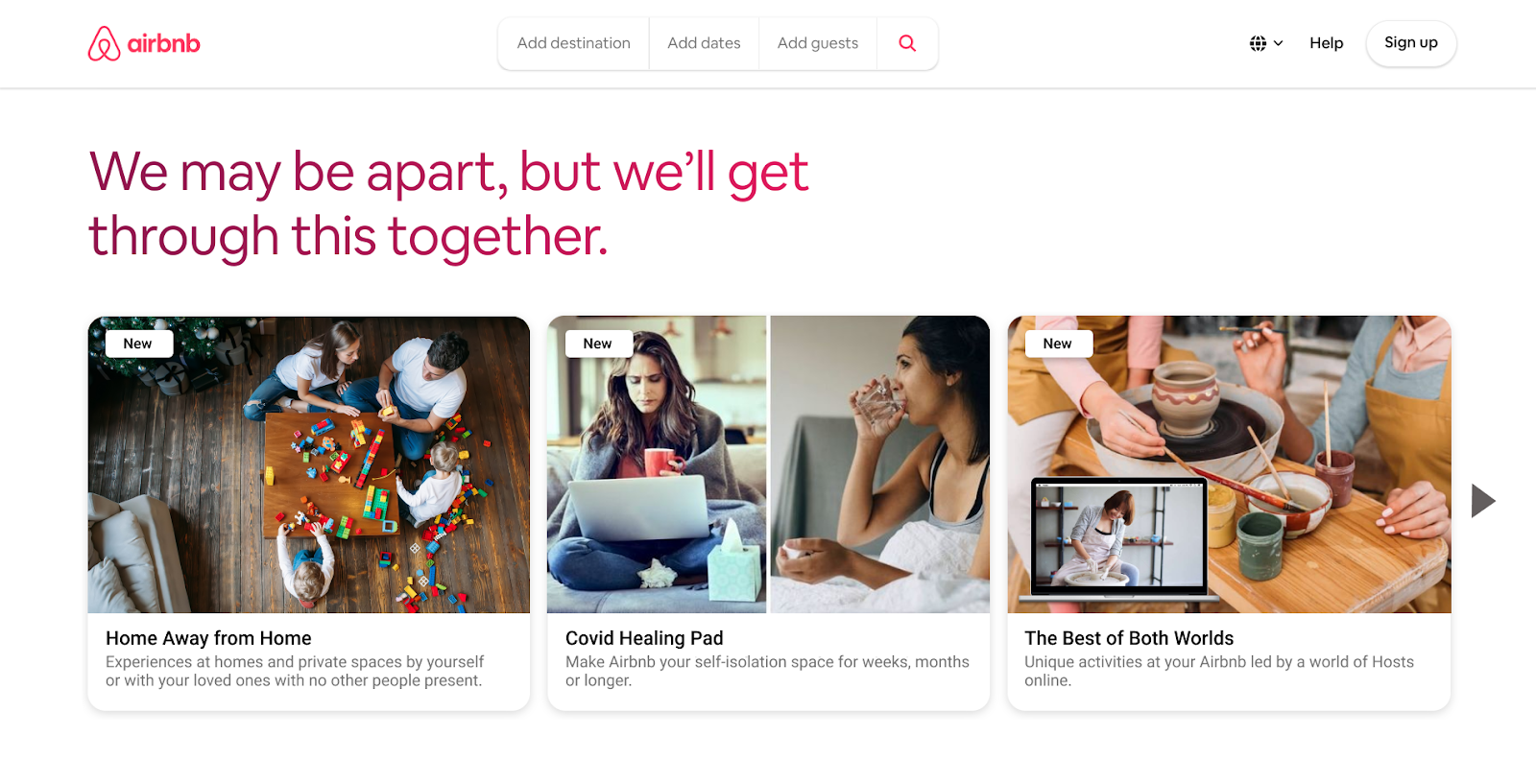Open the globe language selector
1536x784 pixels.
(x=1258, y=43)
